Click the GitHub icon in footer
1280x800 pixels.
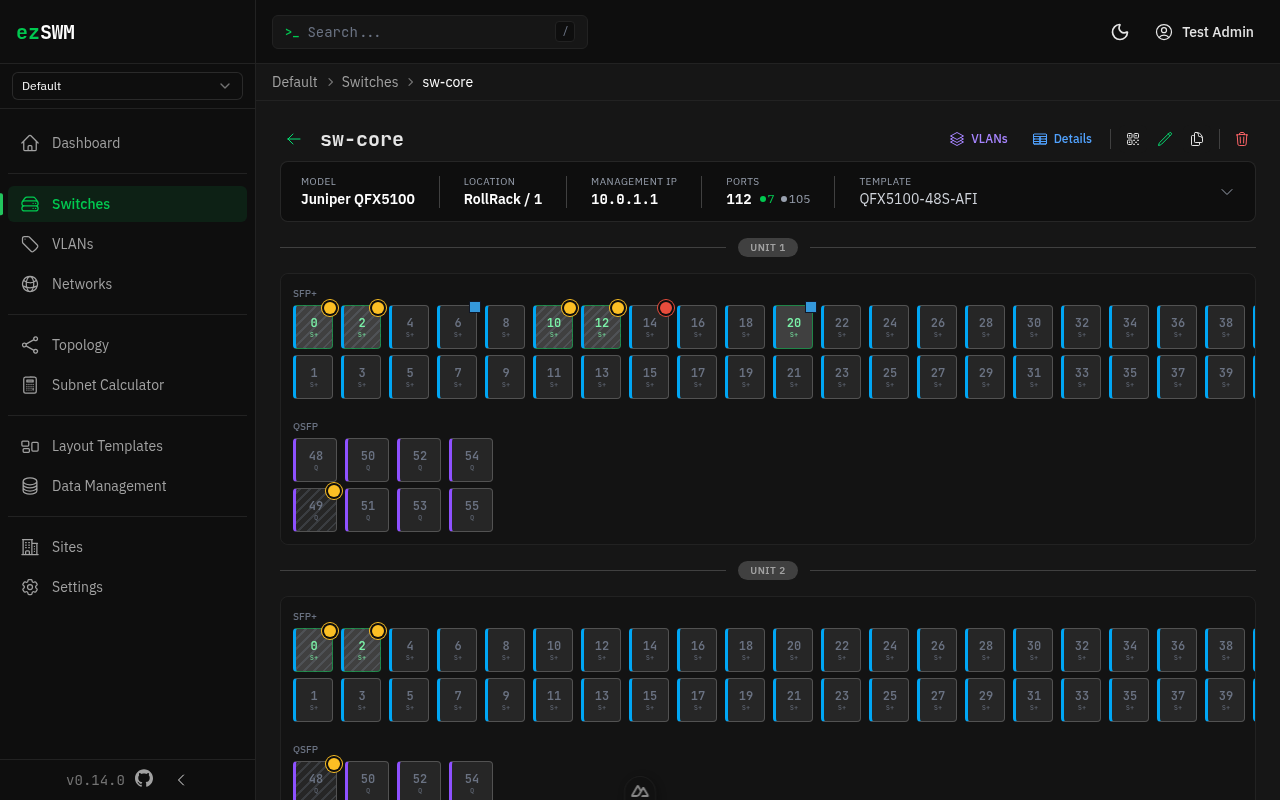click(x=144, y=778)
